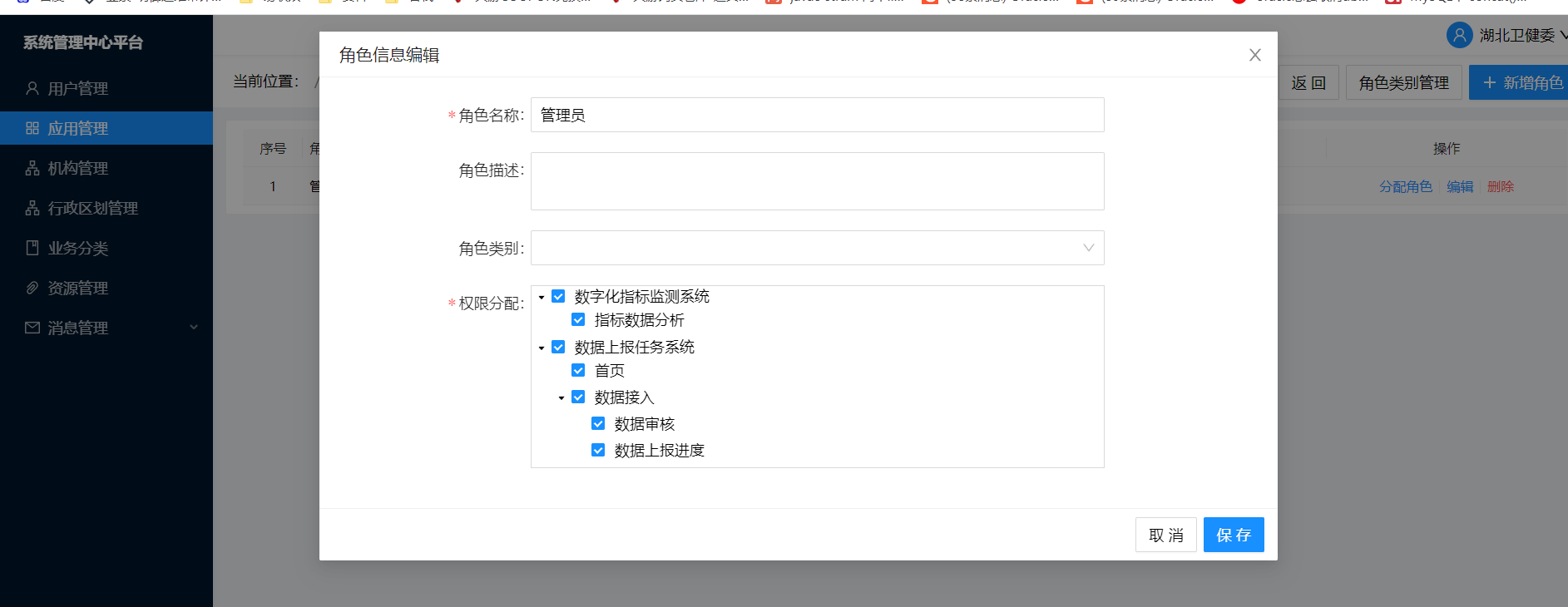This screenshot has height=607, width=1568.
Task: Click the 序号 column header
Action: tap(273, 149)
